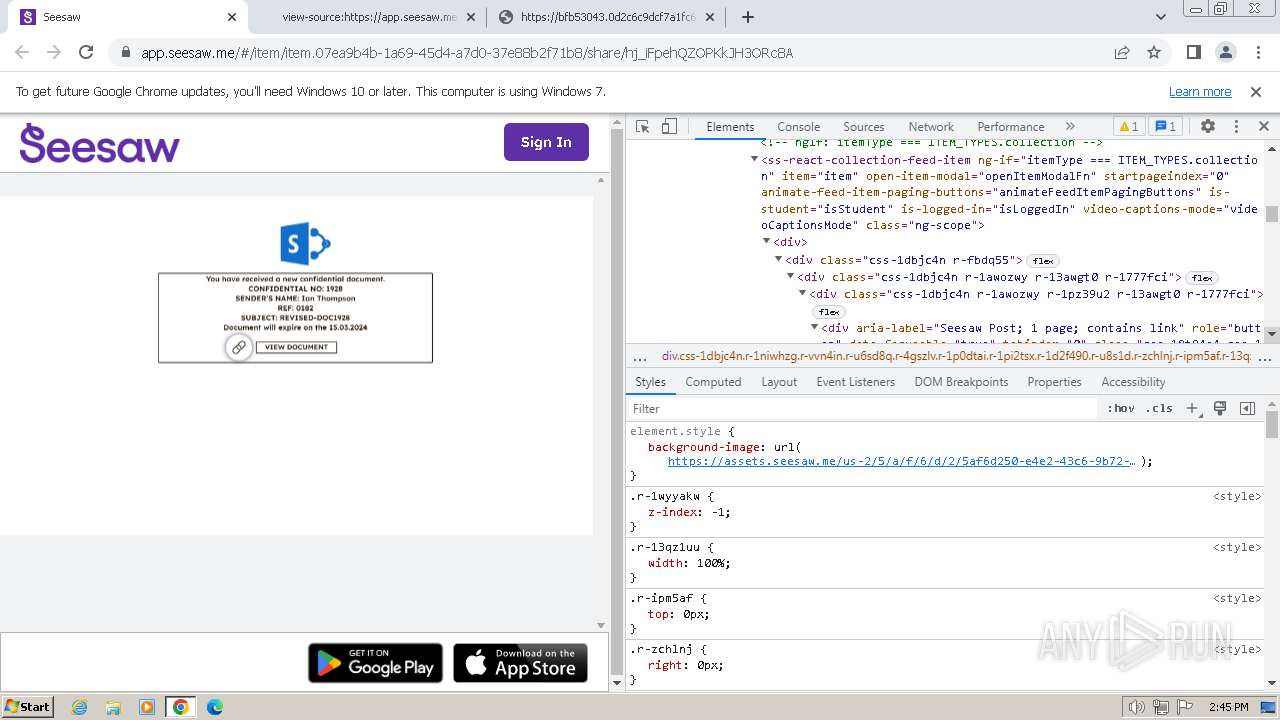Bookmark this page star icon
Image resolution: width=1280 pixels, height=720 pixels.
[1154, 52]
